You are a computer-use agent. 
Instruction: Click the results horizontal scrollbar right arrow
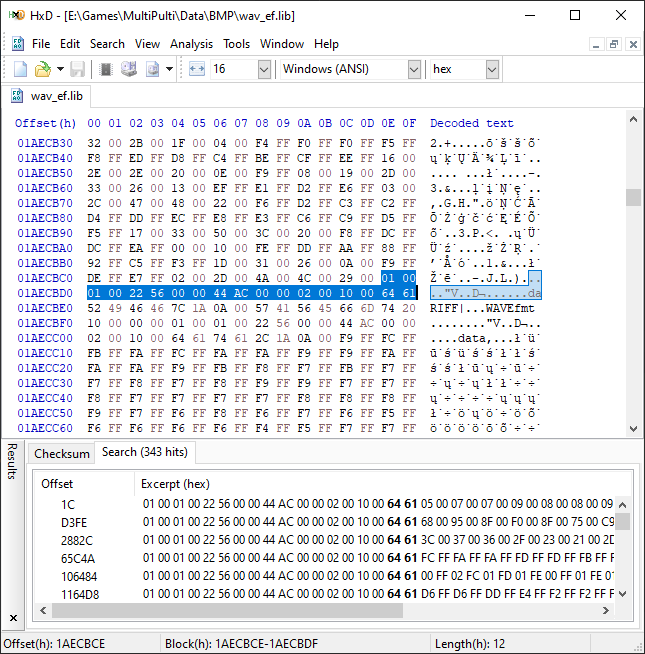606,611
